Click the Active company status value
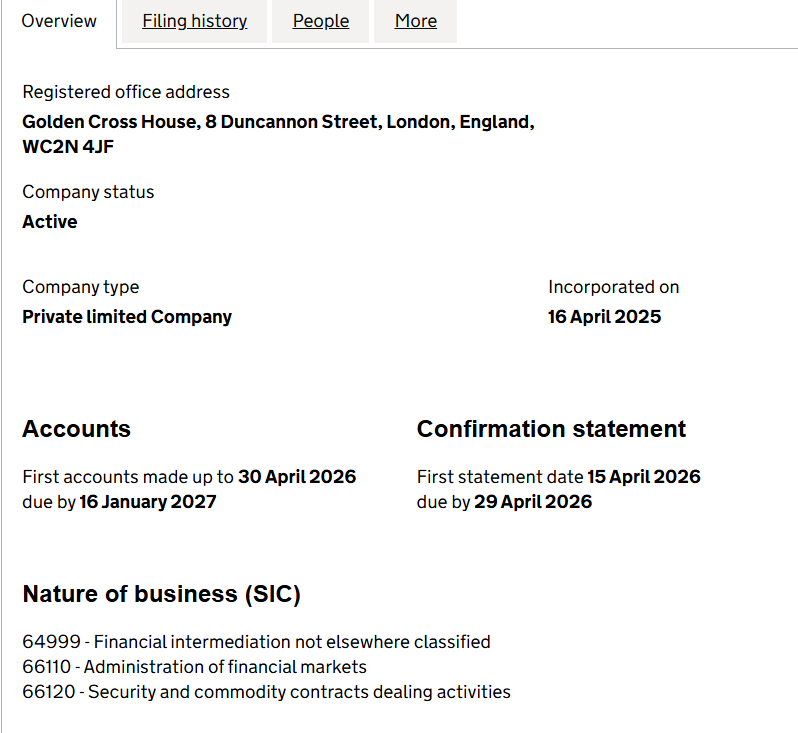This screenshot has width=798, height=733. coord(50,222)
